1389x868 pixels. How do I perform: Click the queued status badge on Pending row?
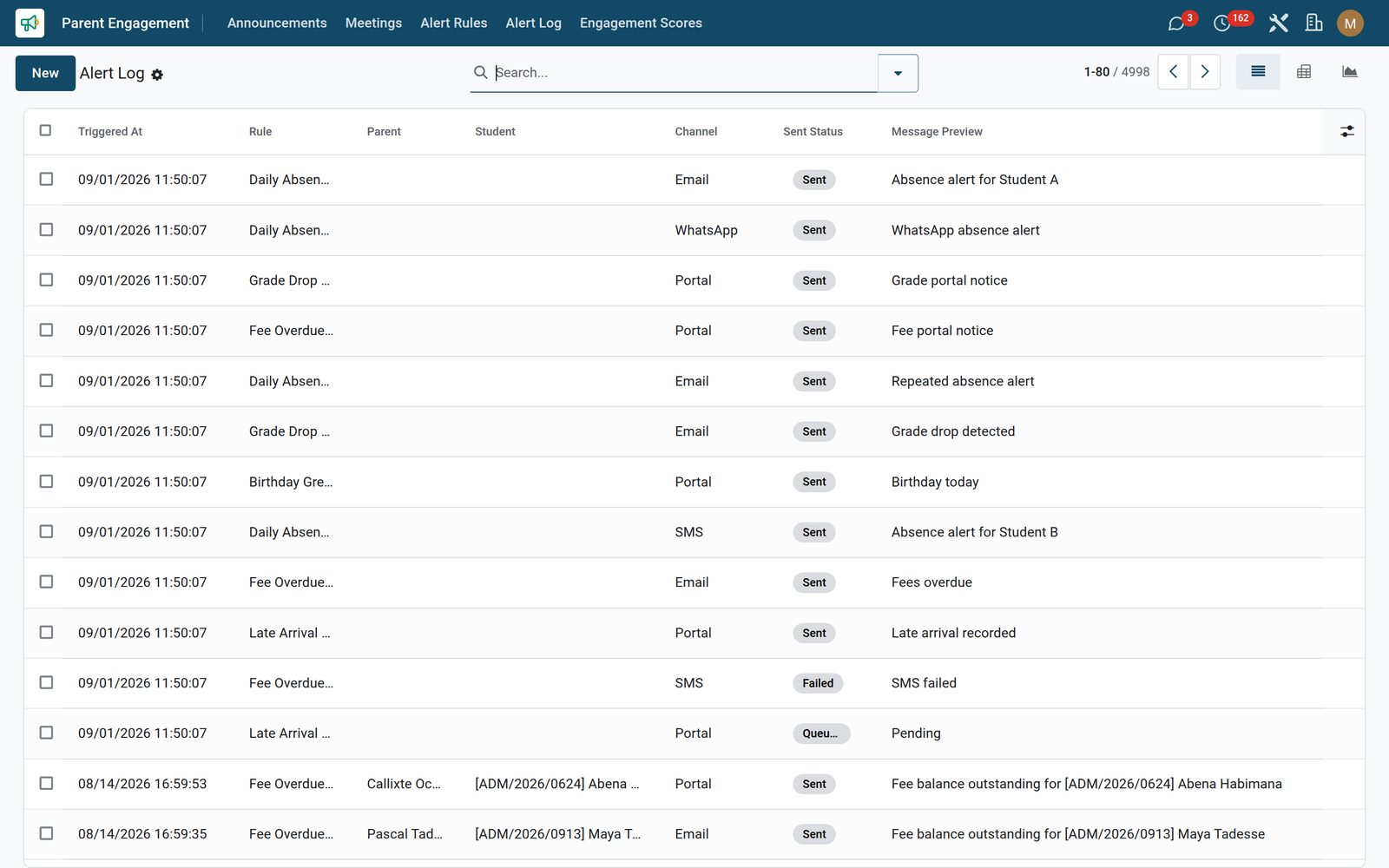pos(820,733)
